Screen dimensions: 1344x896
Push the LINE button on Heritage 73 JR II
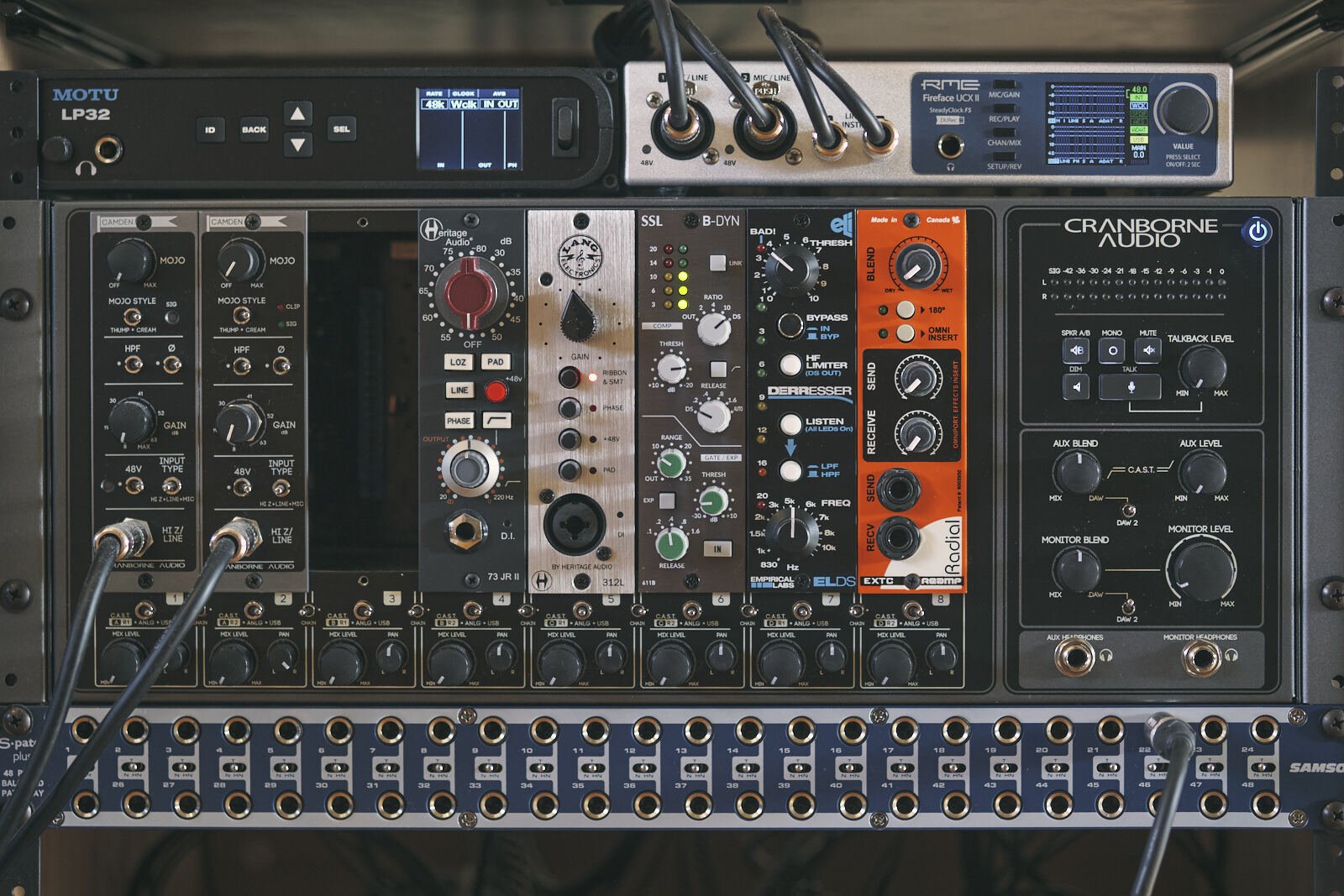(459, 390)
